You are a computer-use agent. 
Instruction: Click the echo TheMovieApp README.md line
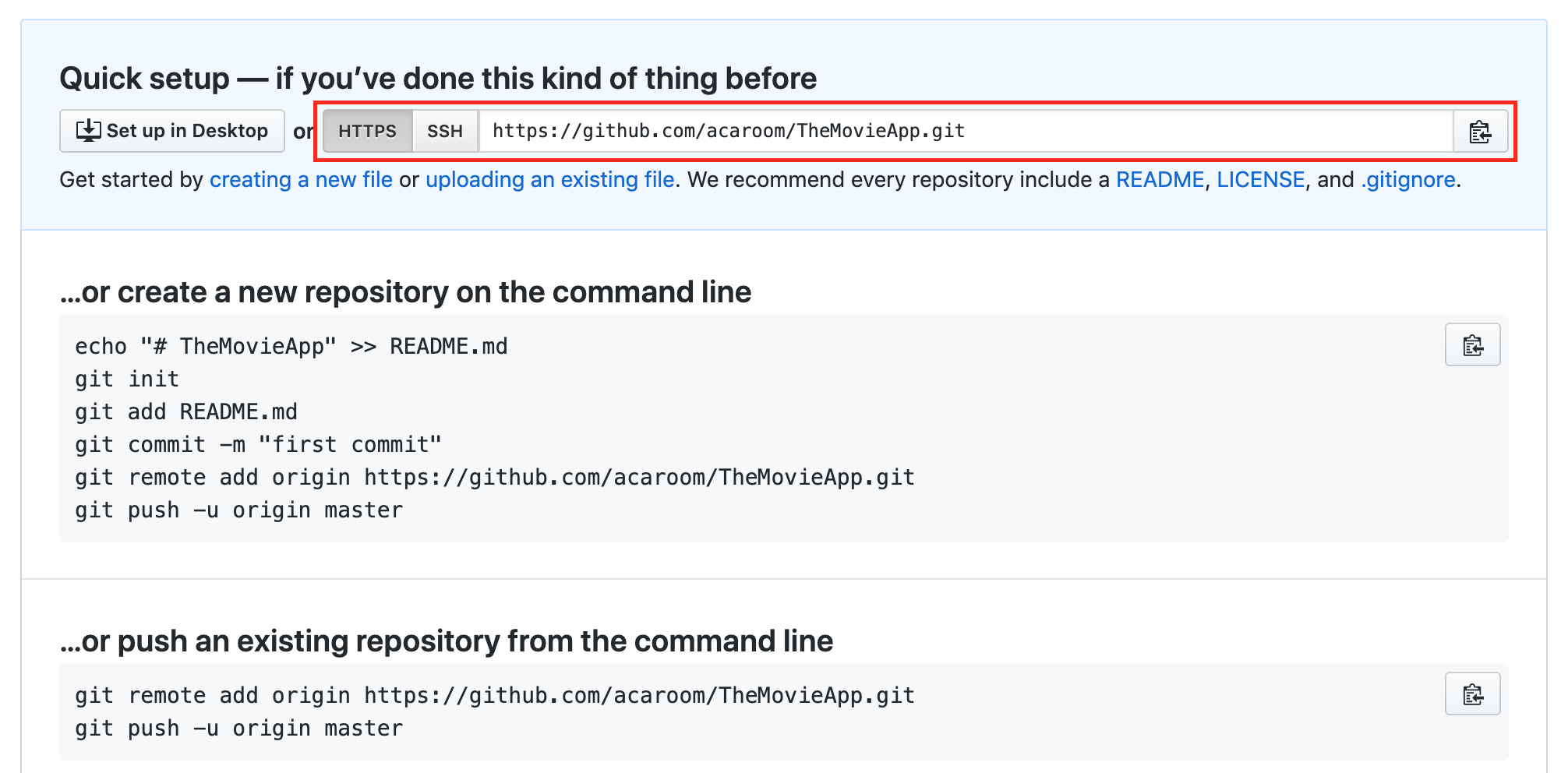(291, 346)
